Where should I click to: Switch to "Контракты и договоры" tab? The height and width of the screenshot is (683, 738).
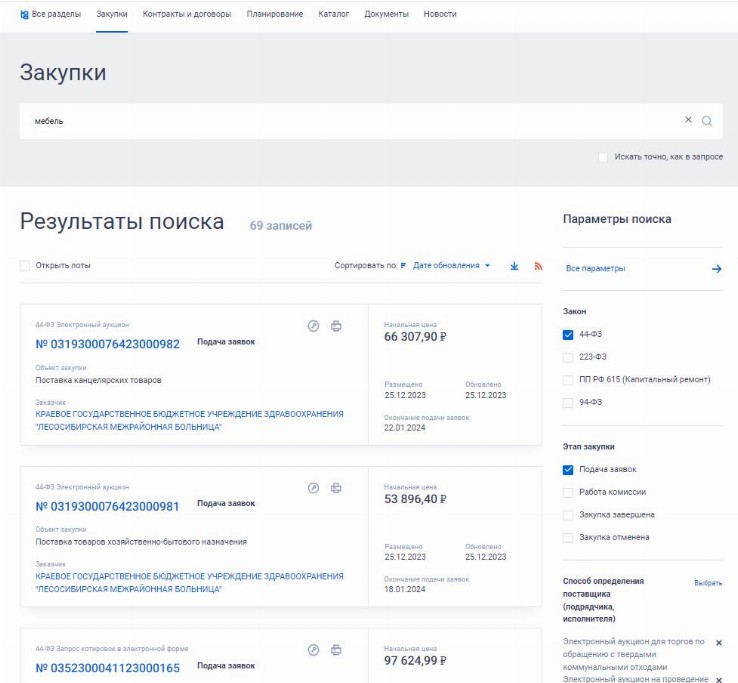pos(187,14)
